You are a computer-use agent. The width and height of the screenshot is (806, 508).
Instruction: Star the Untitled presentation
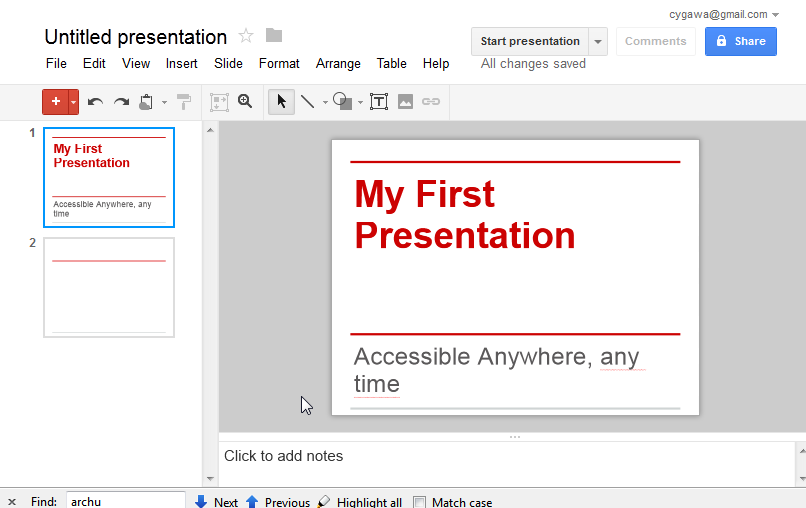click(246, 37)
